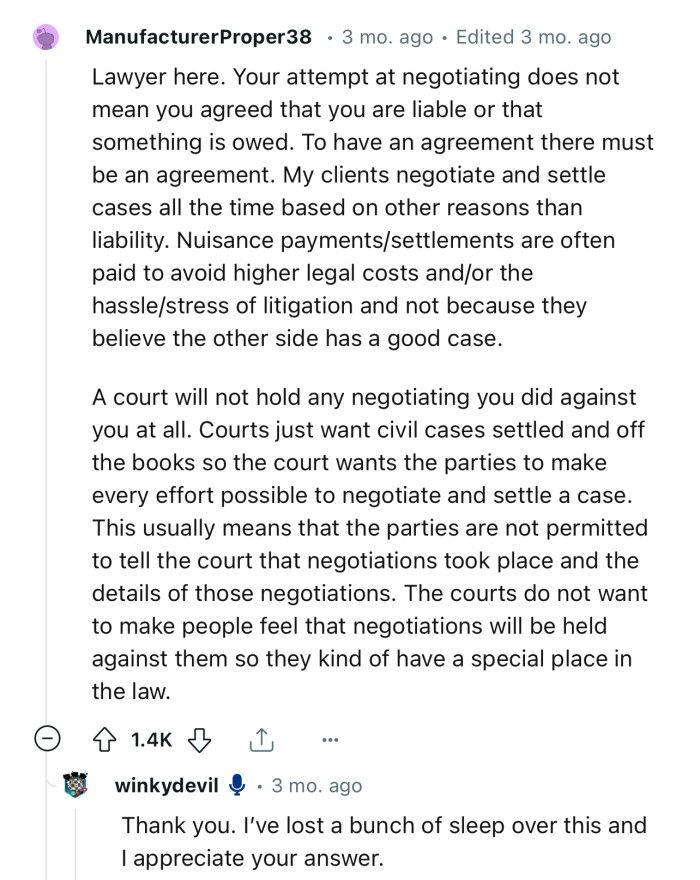
Task: View winkydevil's profile by clicking the username
Action: [166, 785]
